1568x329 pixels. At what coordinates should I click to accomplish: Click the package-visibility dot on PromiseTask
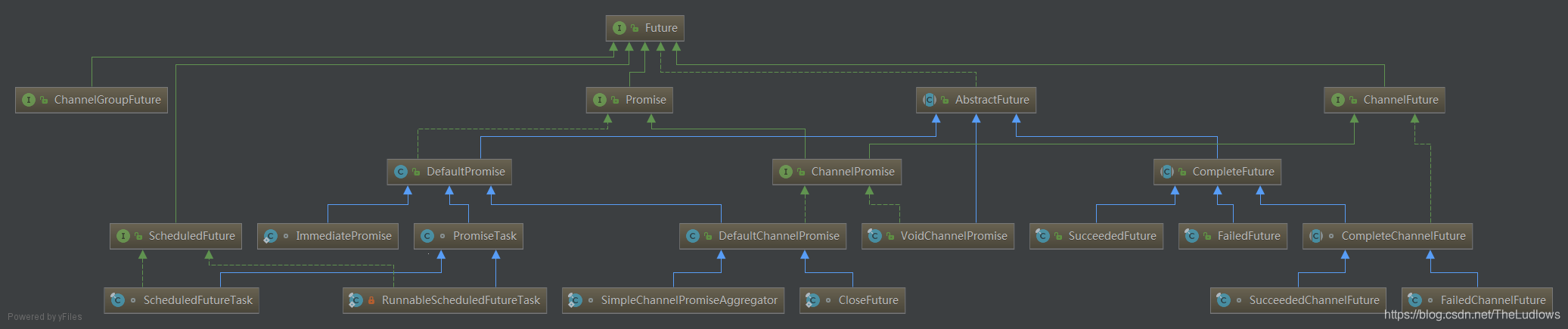coord(442,236)
